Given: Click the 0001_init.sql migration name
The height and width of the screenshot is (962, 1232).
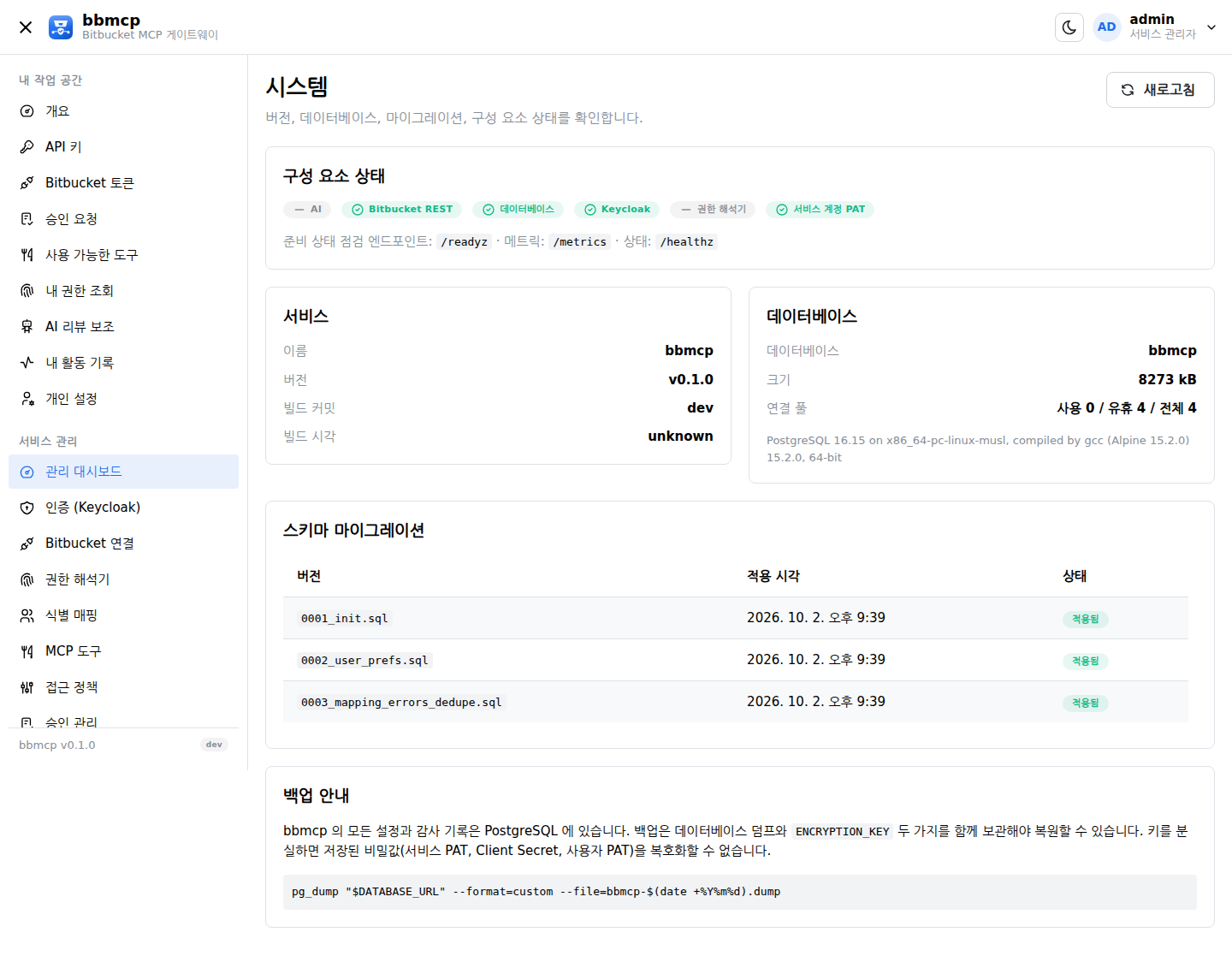Looking at the screenshot, I should click(x=345, y=619).
